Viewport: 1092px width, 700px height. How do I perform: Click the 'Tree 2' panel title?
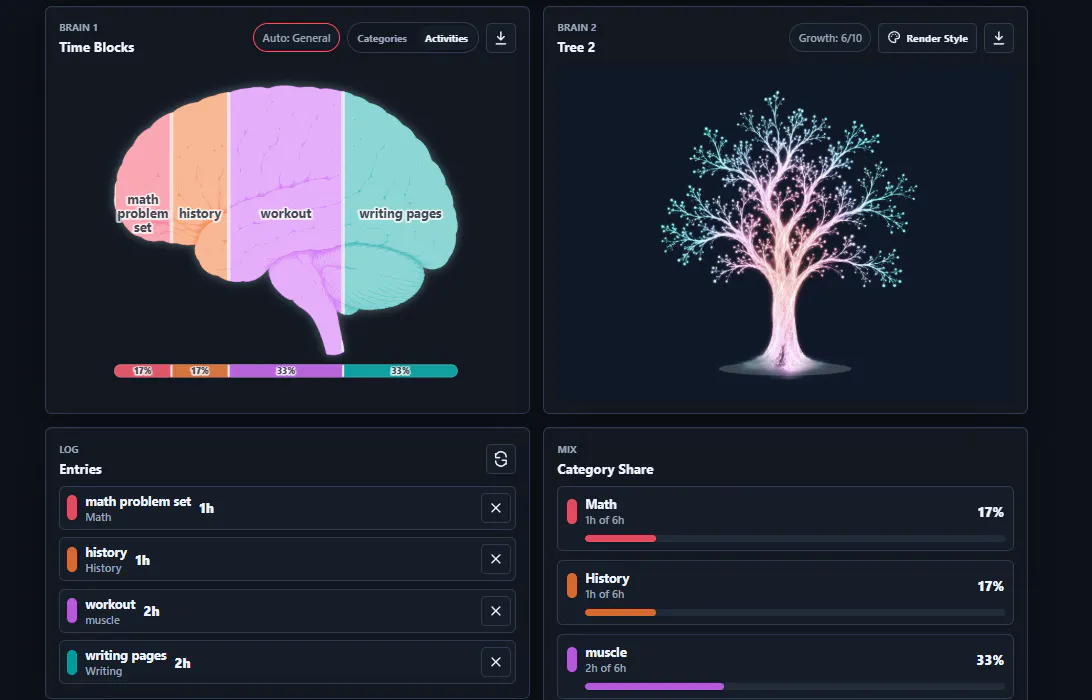[576, 47]
